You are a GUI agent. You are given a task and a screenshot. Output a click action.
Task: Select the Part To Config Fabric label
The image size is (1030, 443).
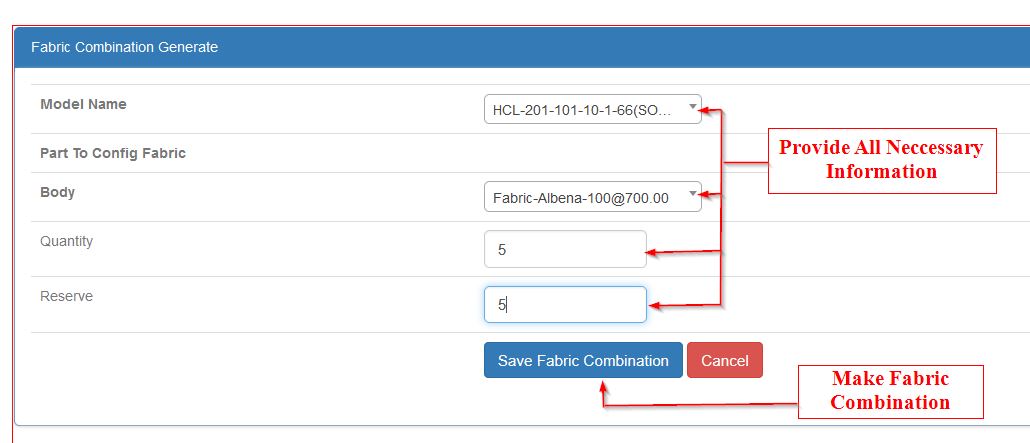pyautogui.click(x=113, y=153)
